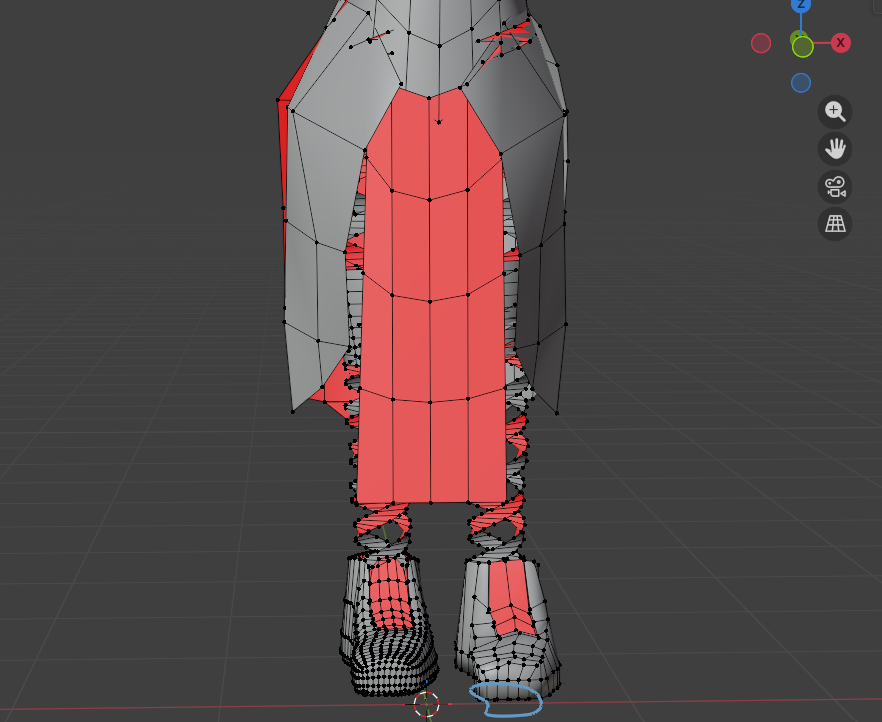Enable zoom mode with the magnifier icon

tap(834, 111)
